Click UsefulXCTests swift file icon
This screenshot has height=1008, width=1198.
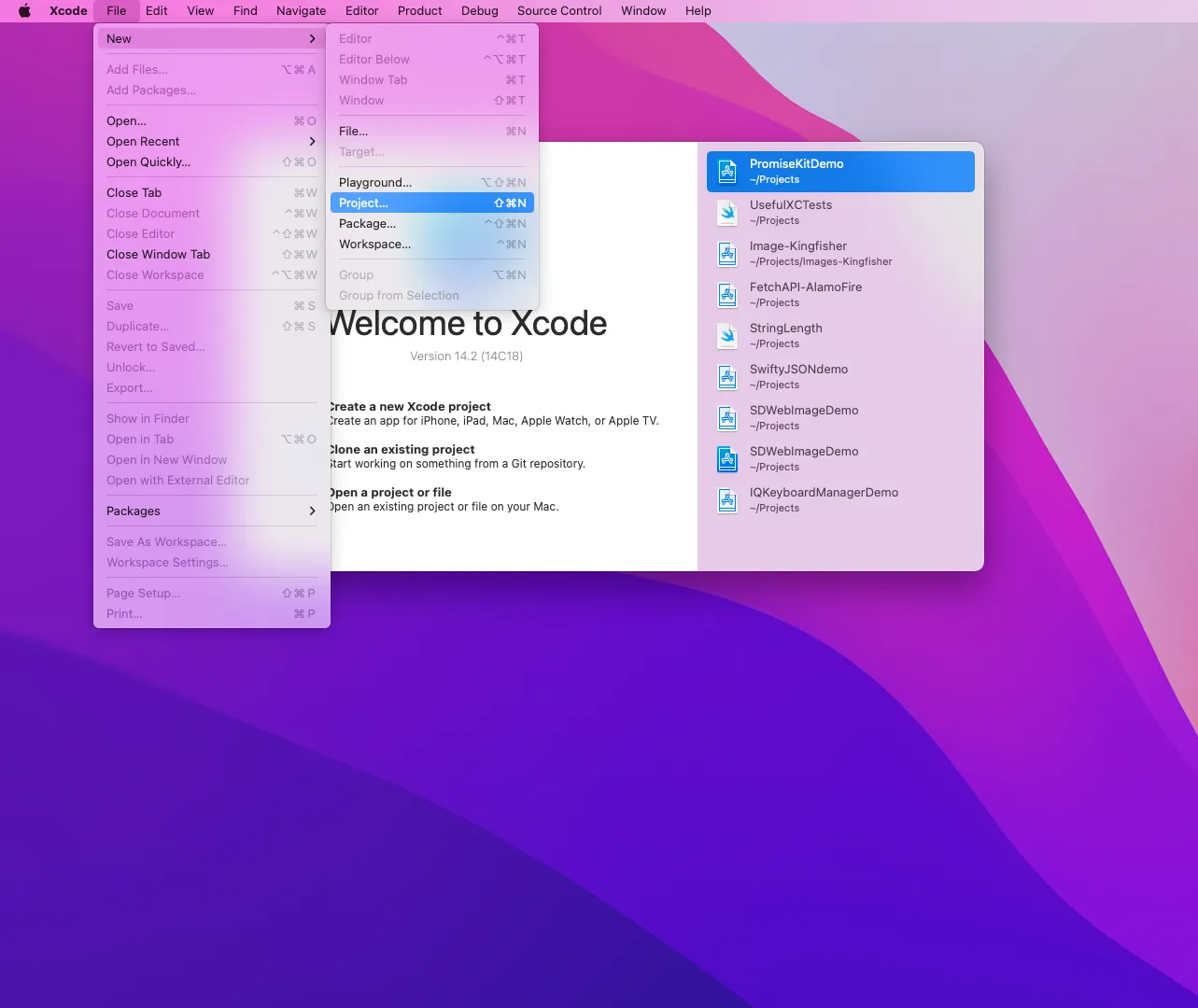pyautogui.click(x=727, y=213)
